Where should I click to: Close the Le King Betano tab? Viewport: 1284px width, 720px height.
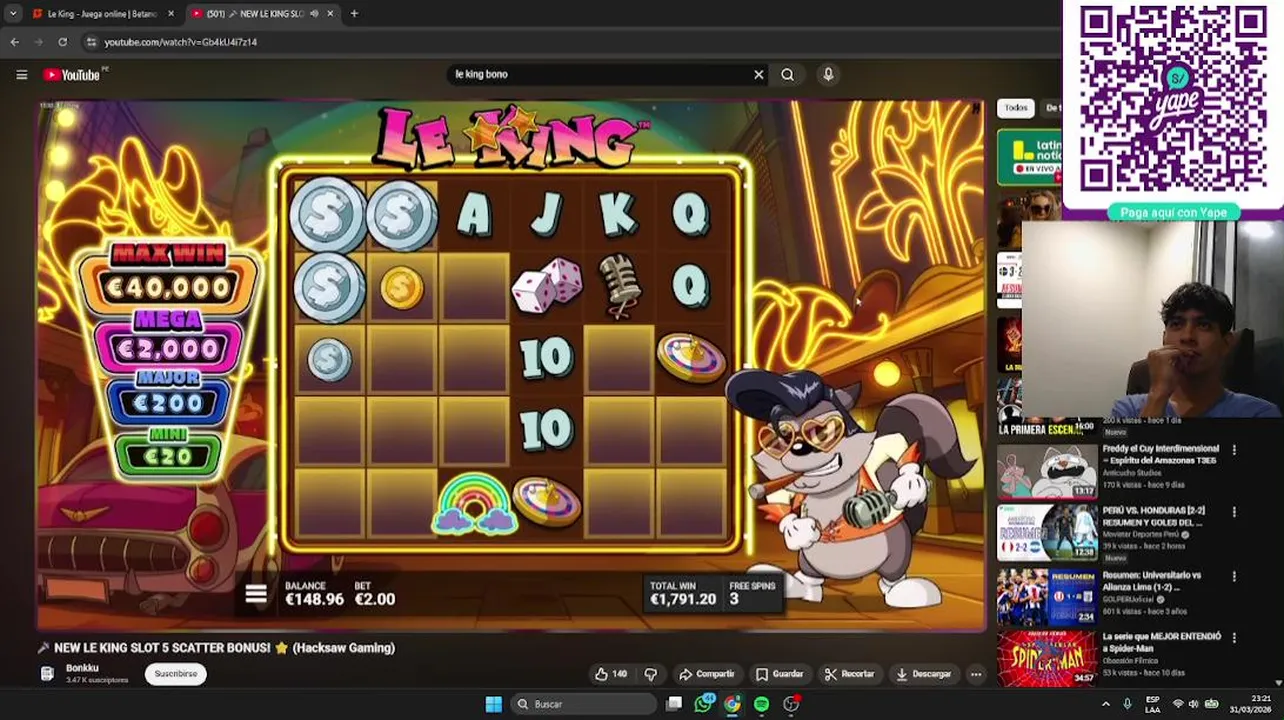click(171, 14)
